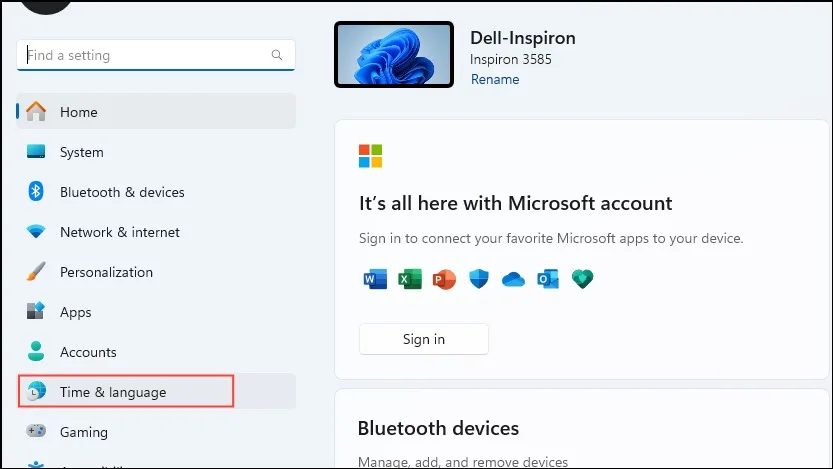Viewport: 833px width, 469px height.
Task: Open Personalization settings
Action: point(156,272)
